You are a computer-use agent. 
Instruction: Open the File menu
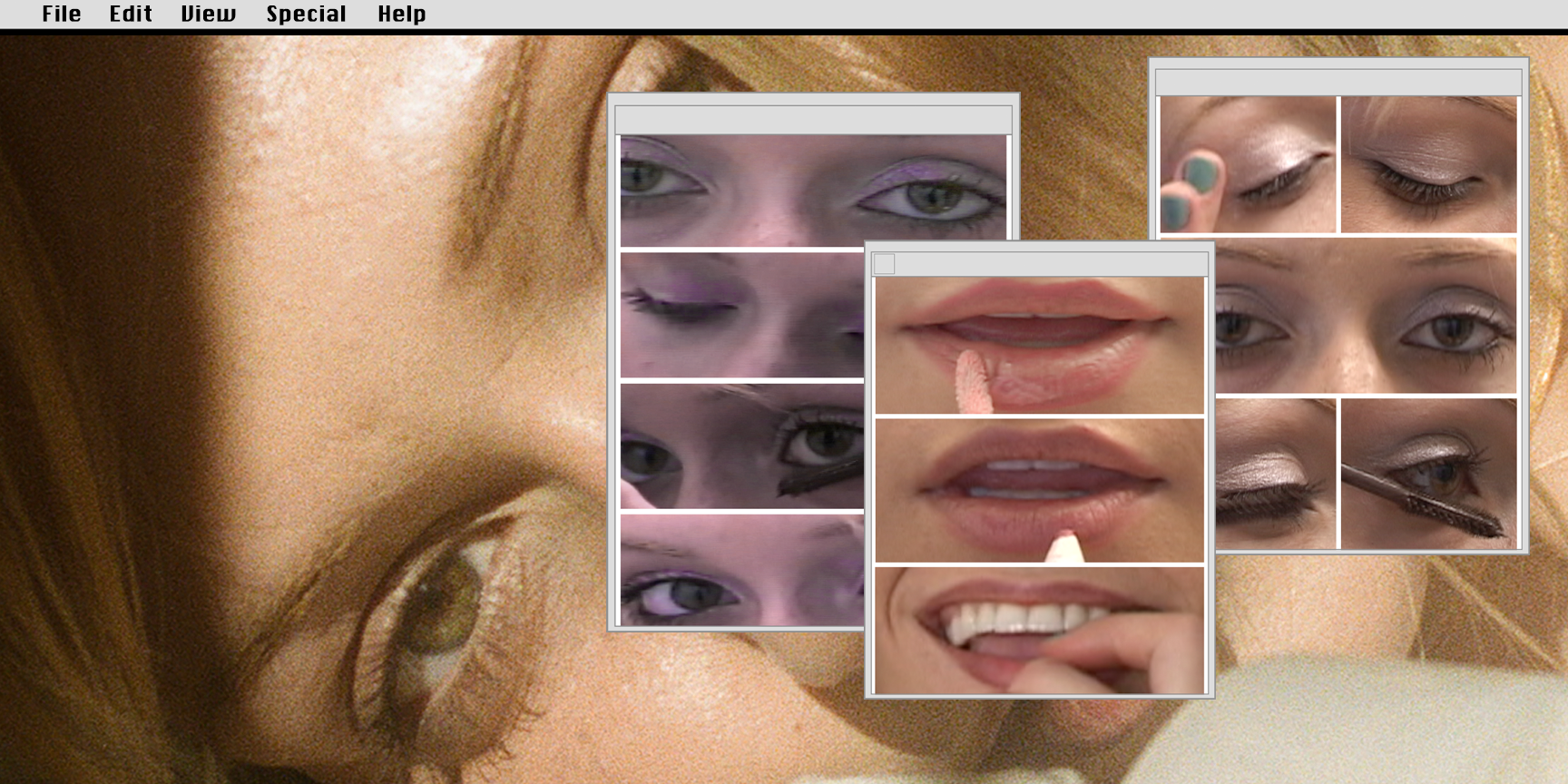tap(62, 14)
